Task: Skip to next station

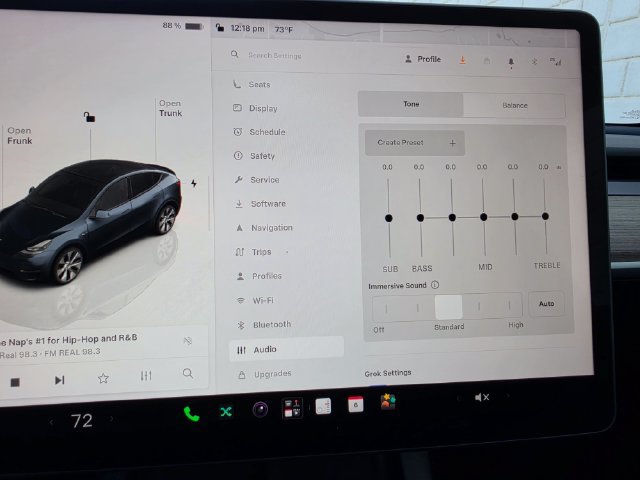Action: 60,380
